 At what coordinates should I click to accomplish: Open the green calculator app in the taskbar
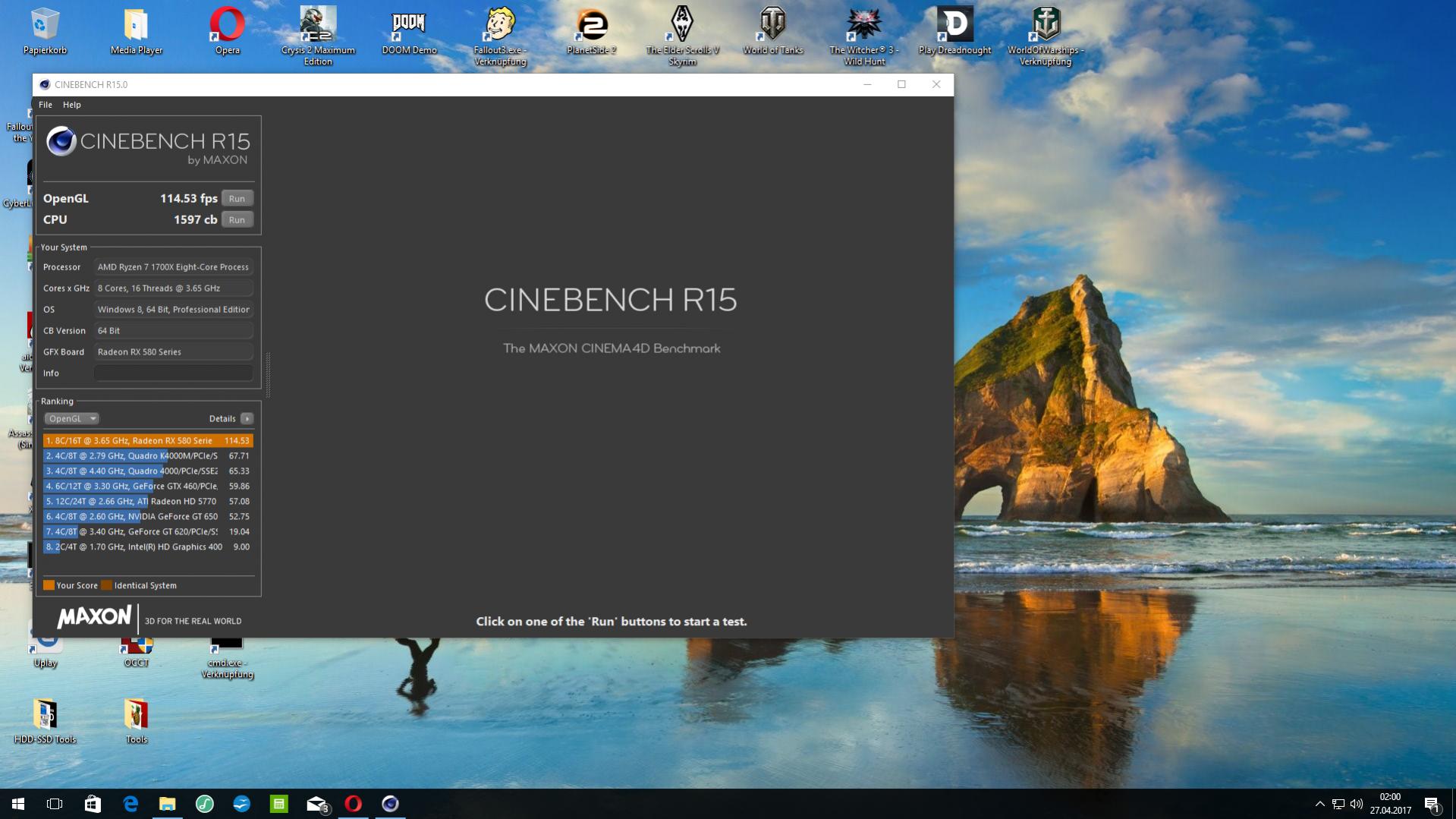(x=279, y=804)
